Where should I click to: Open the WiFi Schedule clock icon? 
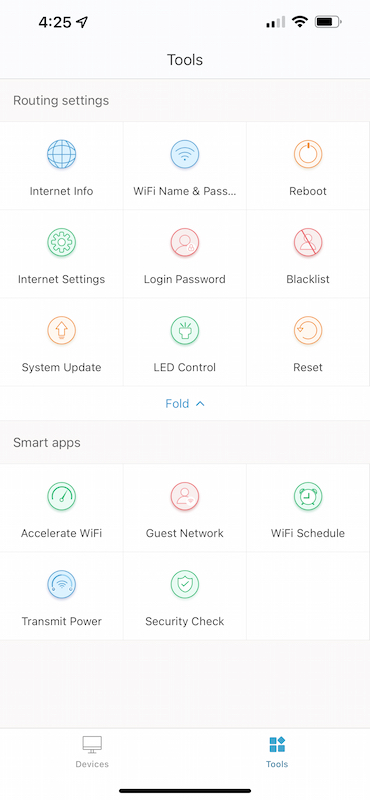(308, 496)
